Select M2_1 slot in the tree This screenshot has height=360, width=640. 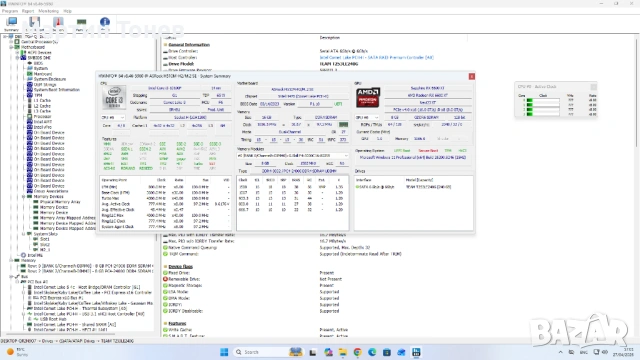45,250
